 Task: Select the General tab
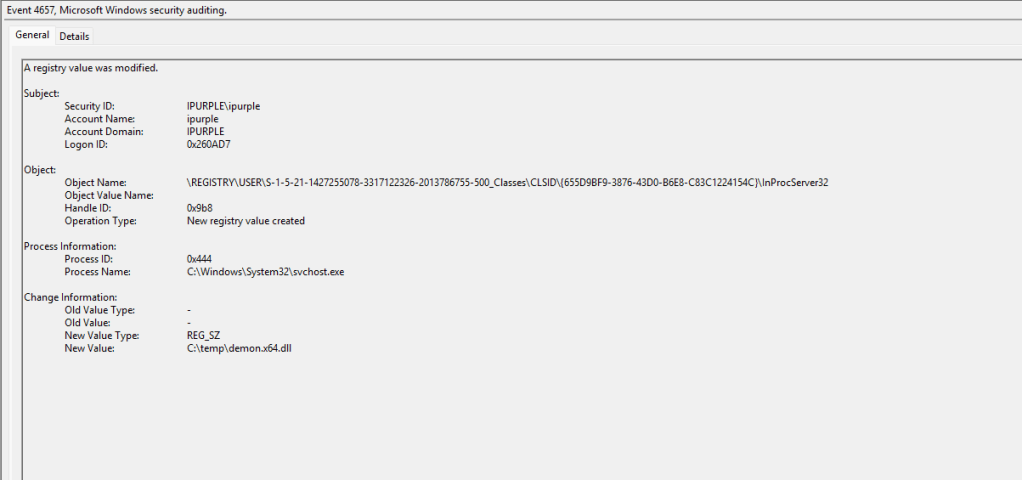[x=32, y=35]
